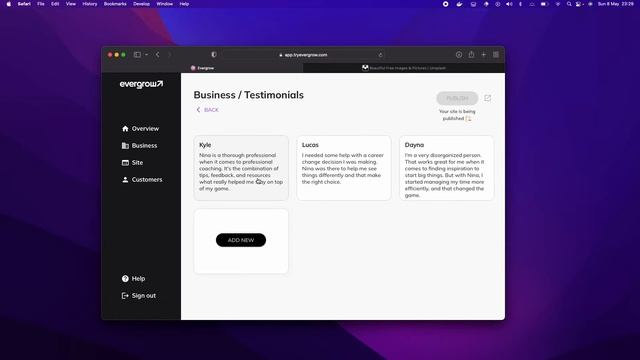
Task: Reload the page in Safari
Action: (380, 55)
